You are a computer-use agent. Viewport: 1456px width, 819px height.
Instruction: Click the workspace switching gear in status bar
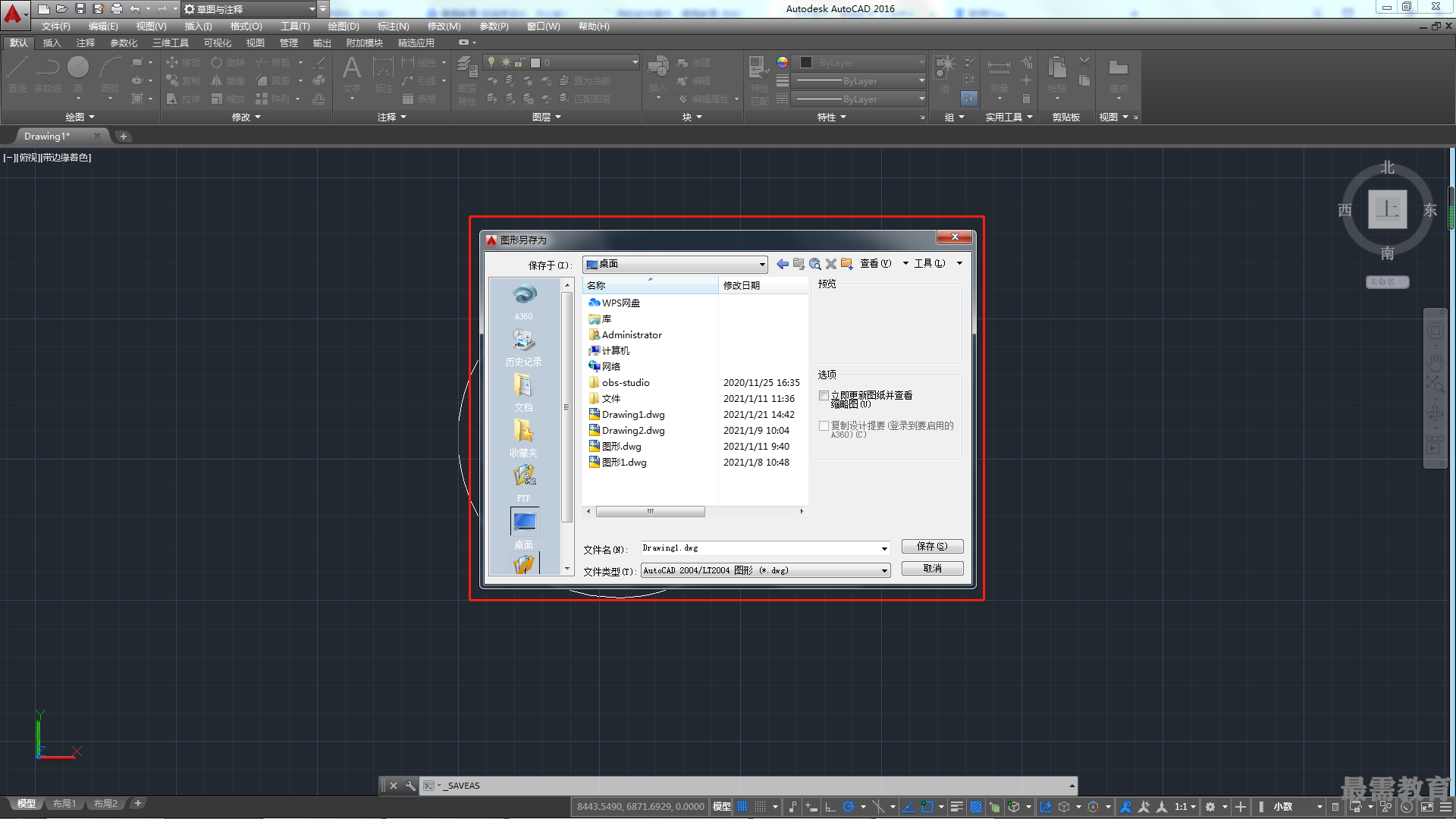[1210, 807]
